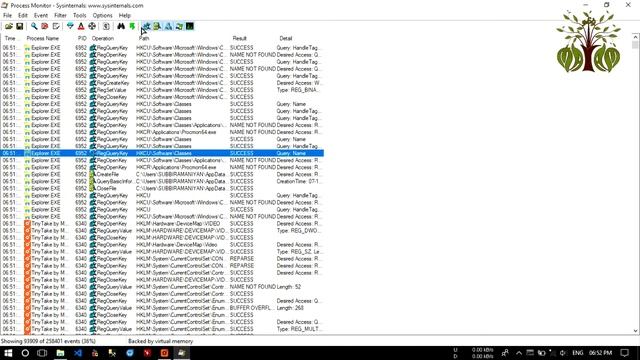
Task: Click the Time column header
Action: (x=11, y=38)
